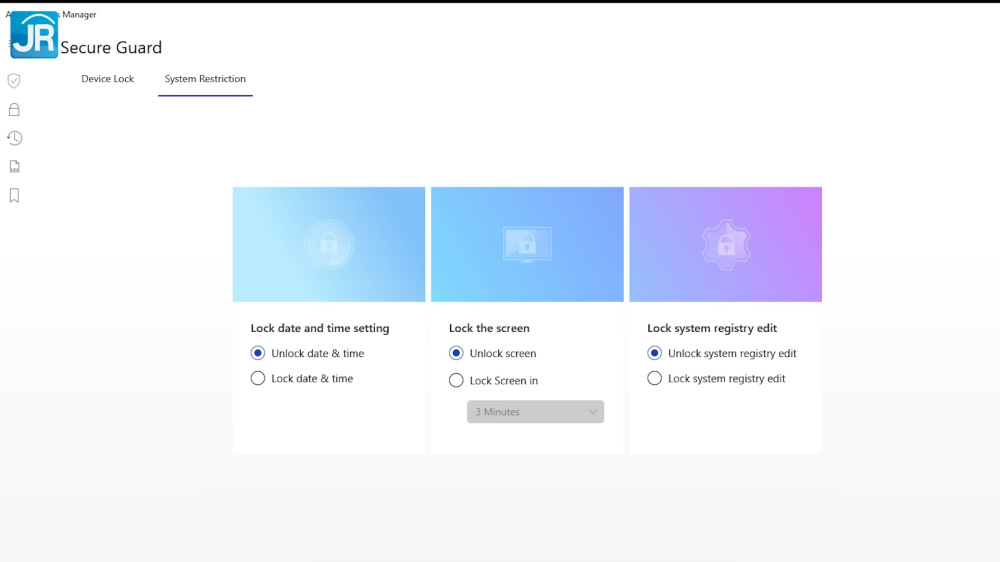Enable the Lock Screen in option
The image size is (1000, 562).
456,380
